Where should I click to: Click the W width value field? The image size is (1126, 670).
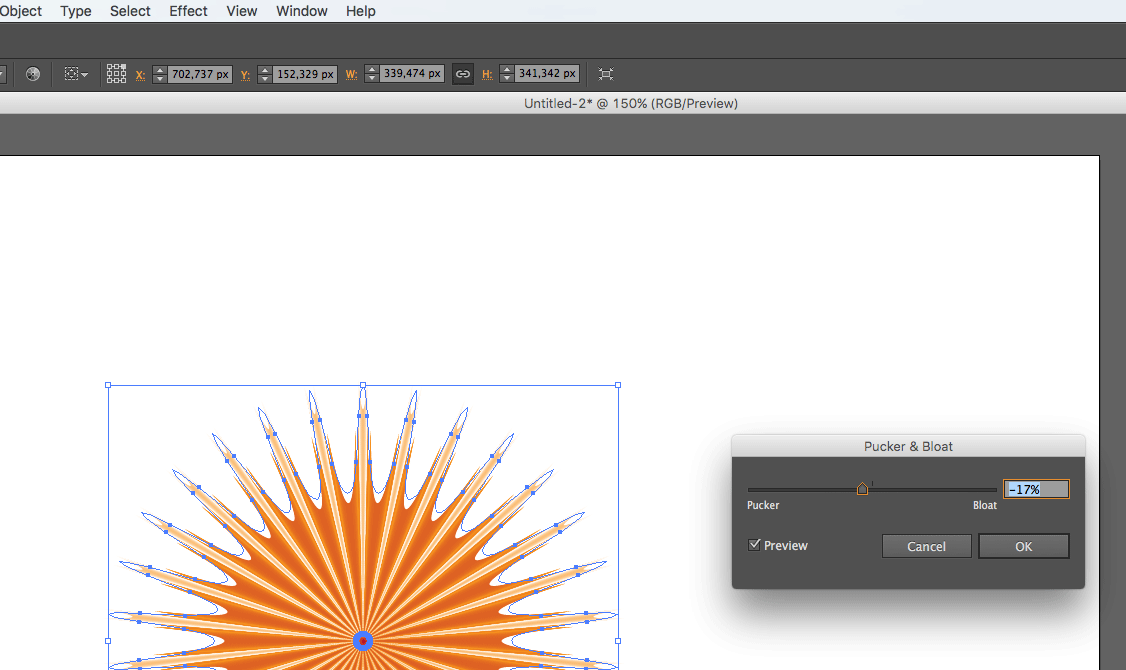pos(411,74)
